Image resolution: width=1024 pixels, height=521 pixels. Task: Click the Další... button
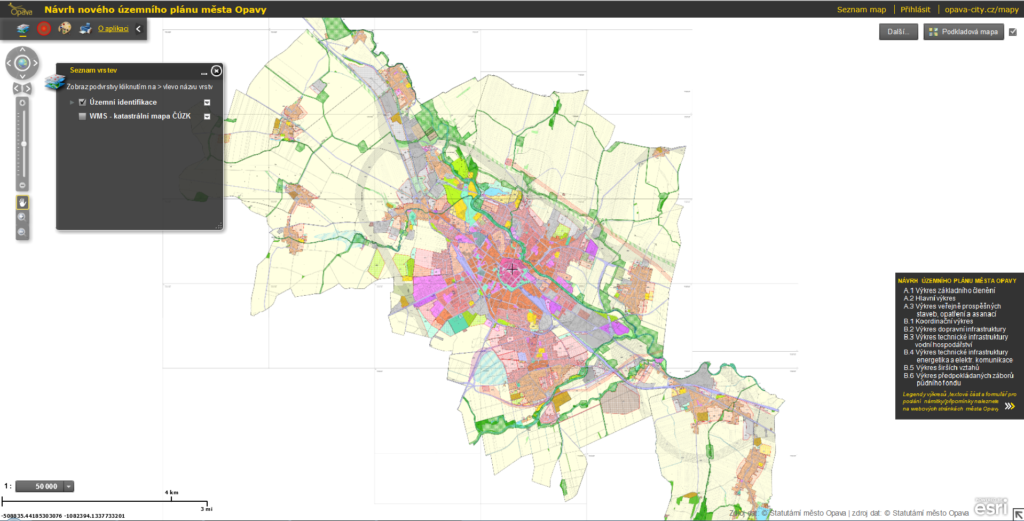point(899,31)
